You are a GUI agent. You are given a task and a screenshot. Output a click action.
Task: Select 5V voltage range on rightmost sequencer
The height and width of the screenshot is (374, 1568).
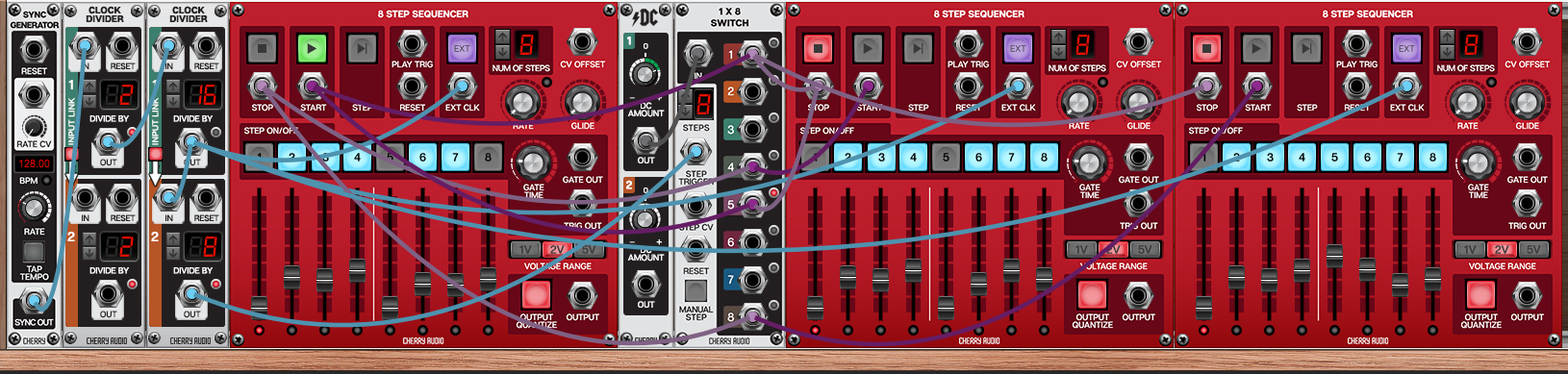tap(1533, 249)
